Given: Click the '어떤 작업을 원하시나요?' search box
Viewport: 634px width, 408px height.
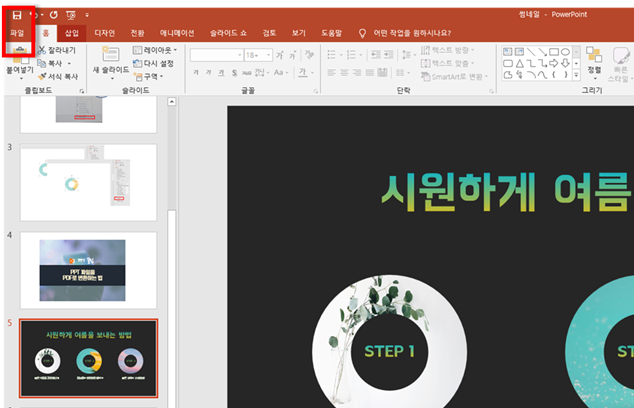Looking at the screenshot, I should [412, 33].
